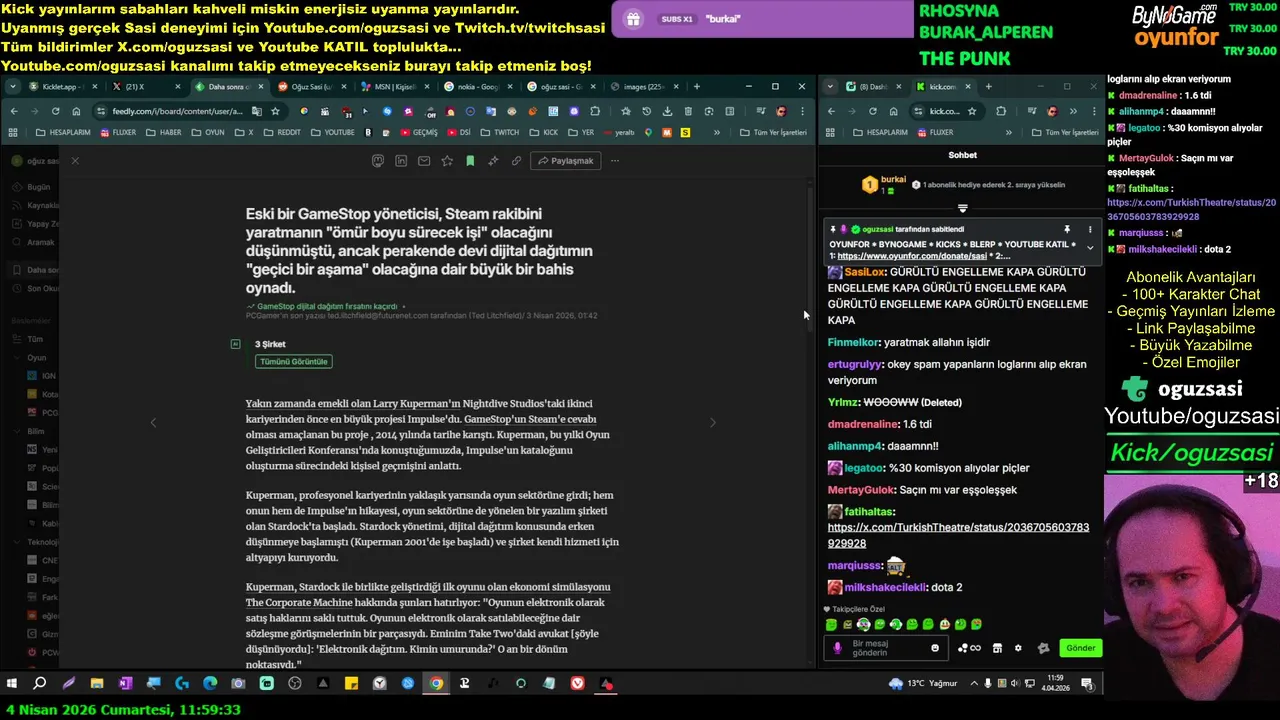1280x720 pixels.
Task: Open TWITCH bookmark folder
Action: point(500,132)
